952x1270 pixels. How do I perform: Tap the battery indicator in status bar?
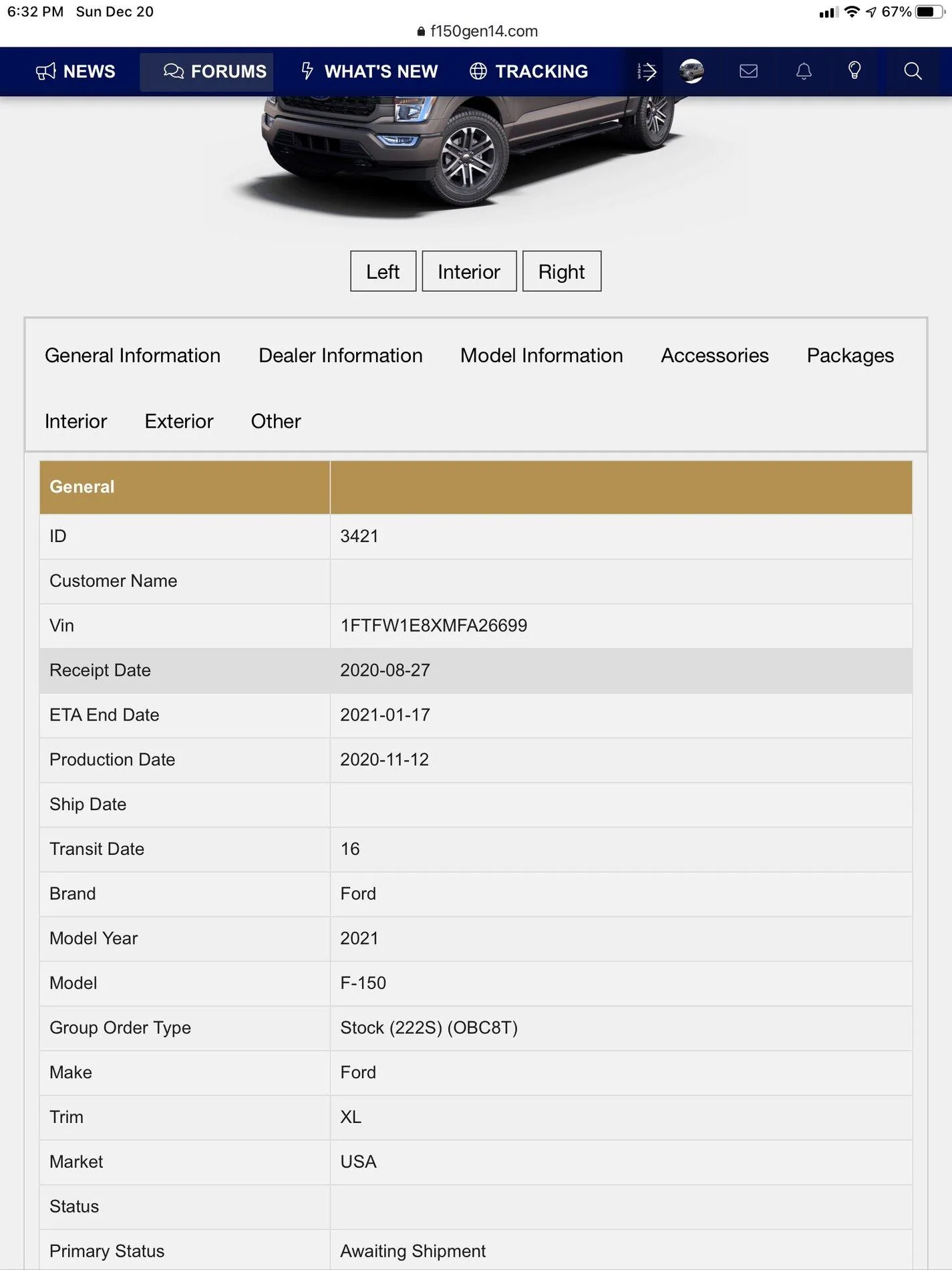[931, 12]
